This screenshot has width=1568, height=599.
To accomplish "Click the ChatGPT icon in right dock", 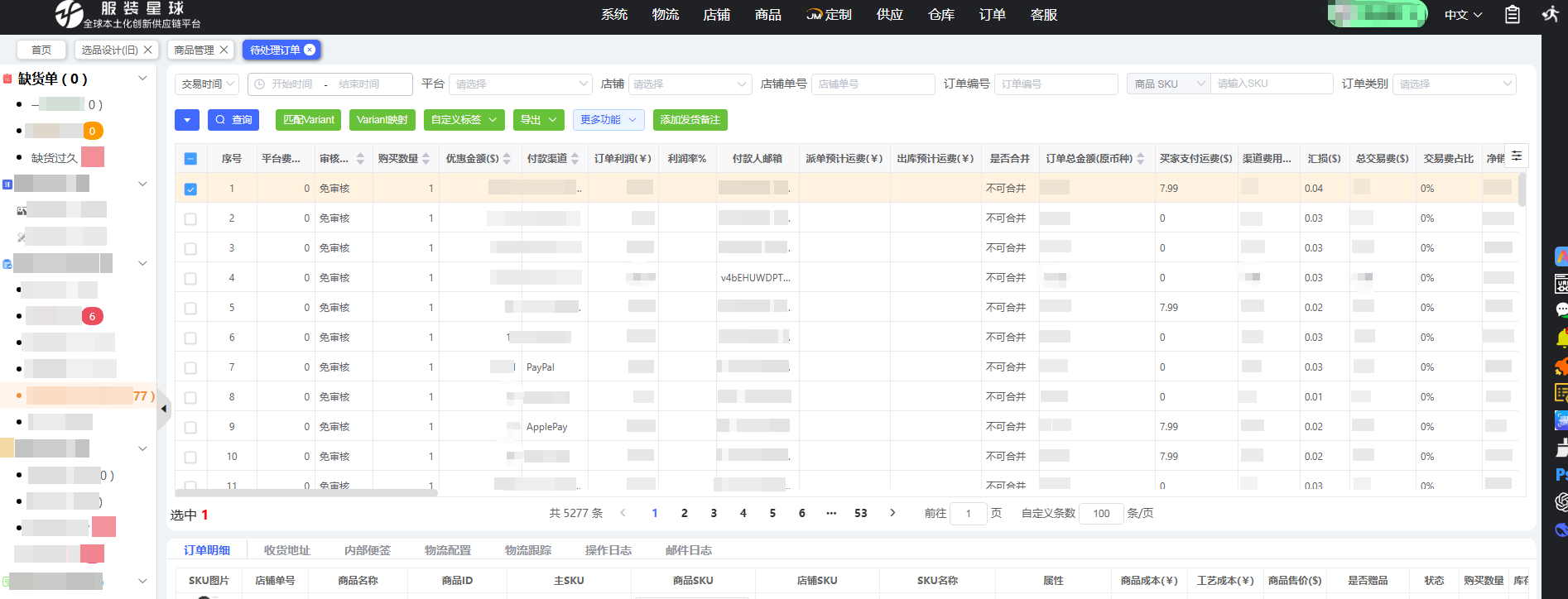I will (x=1561, y=501).
